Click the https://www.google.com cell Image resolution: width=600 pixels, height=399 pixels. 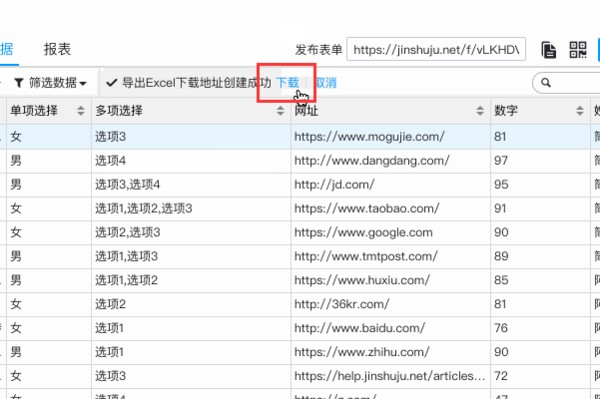click(391, 232)
